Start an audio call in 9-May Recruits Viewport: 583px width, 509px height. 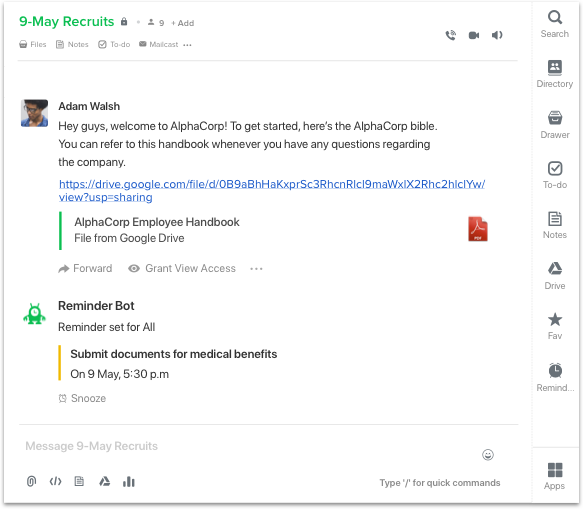pos(451,35)
